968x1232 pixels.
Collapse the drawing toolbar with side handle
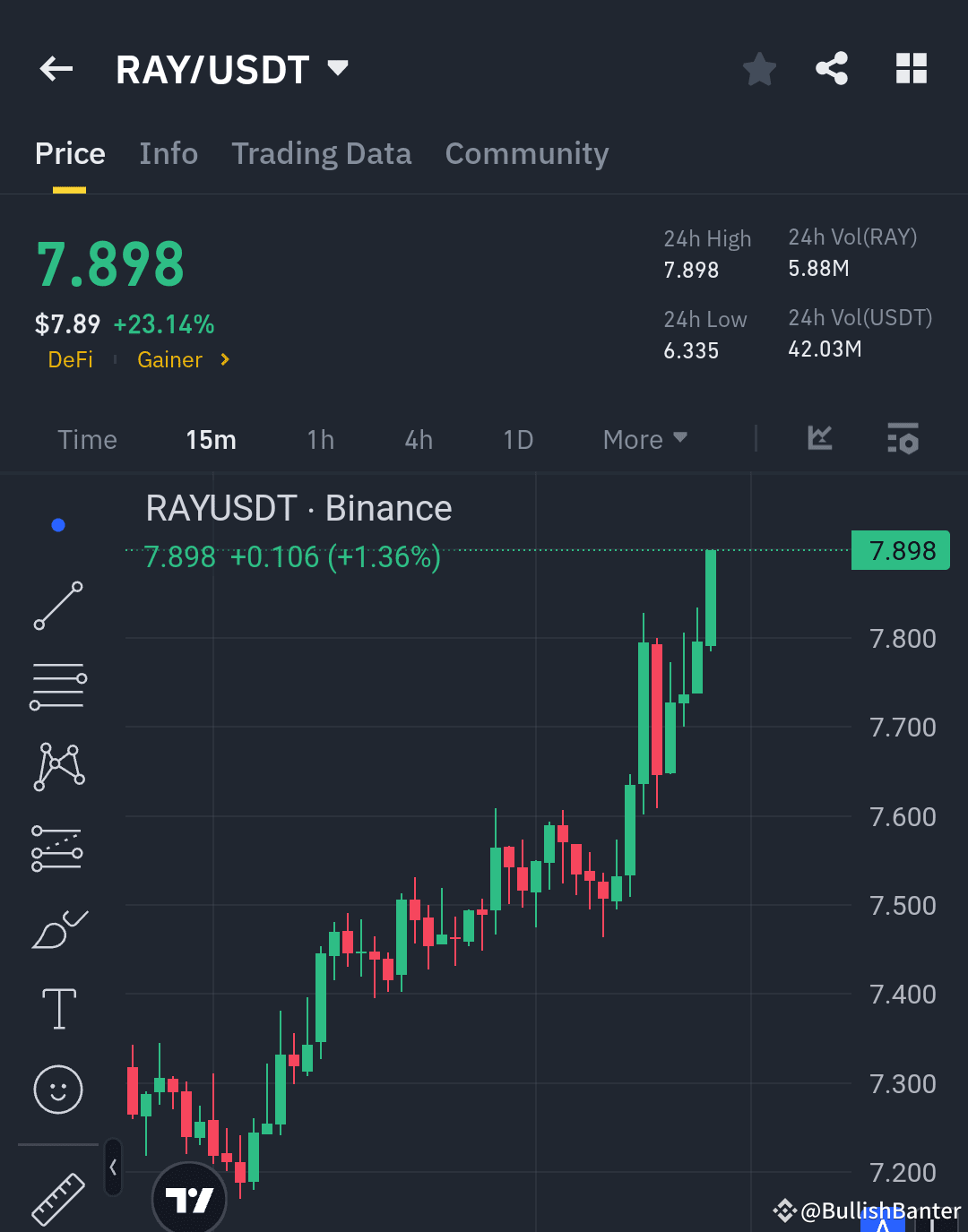(x=113, y=1167)
